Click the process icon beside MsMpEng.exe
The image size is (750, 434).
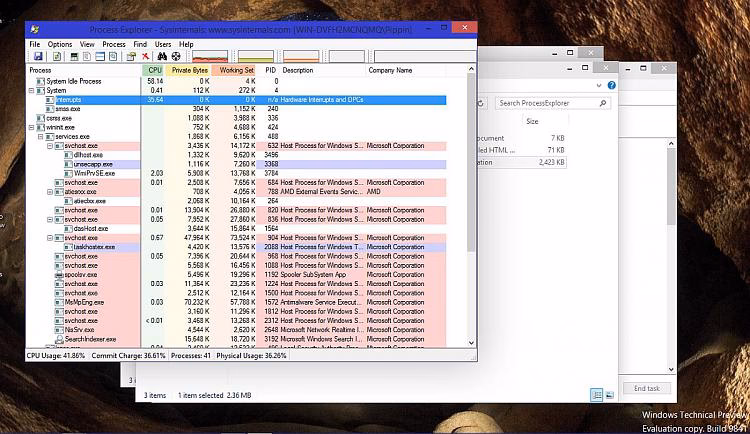pos(59,302)
